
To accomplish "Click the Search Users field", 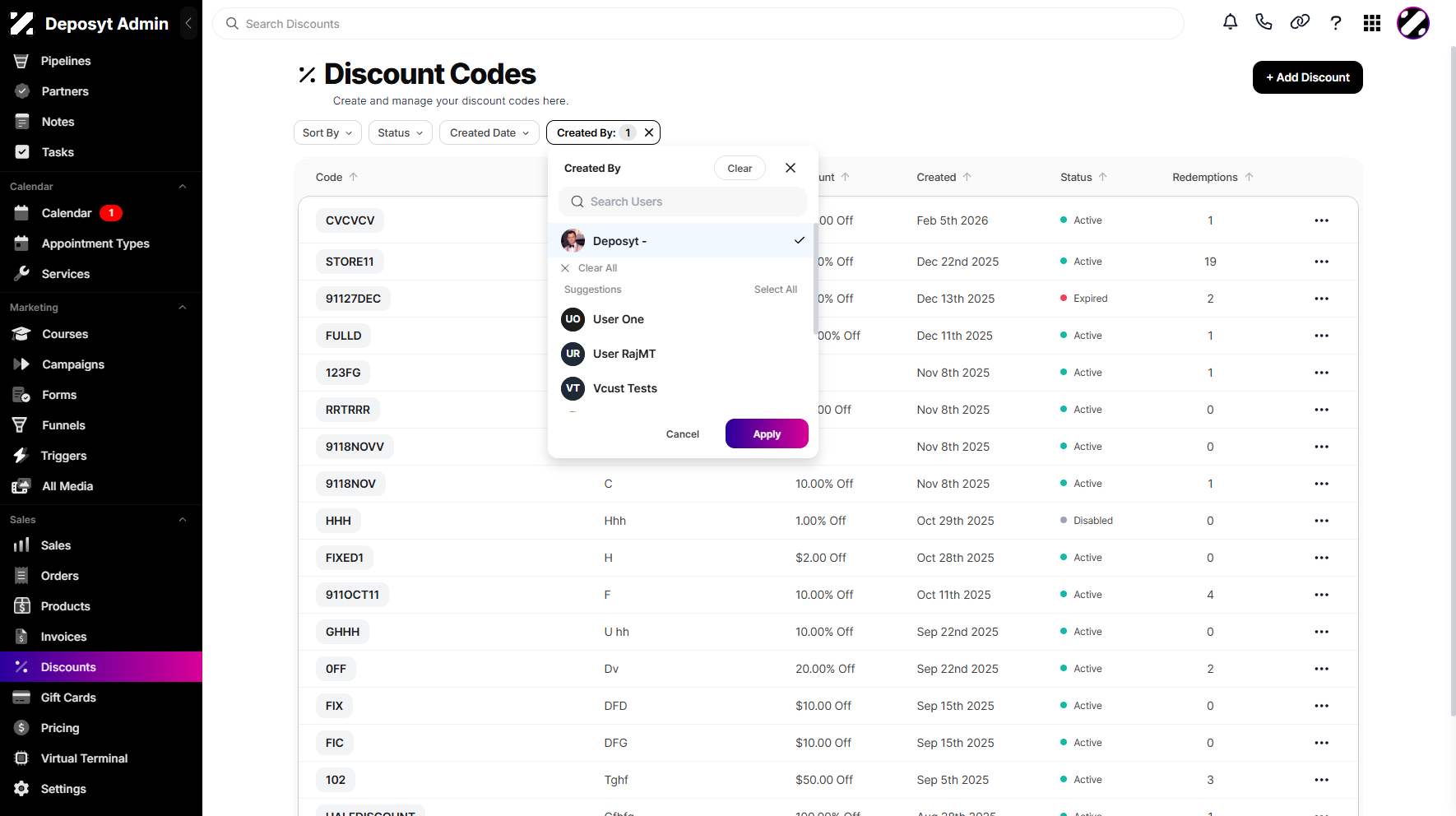I will coord(683,202).
